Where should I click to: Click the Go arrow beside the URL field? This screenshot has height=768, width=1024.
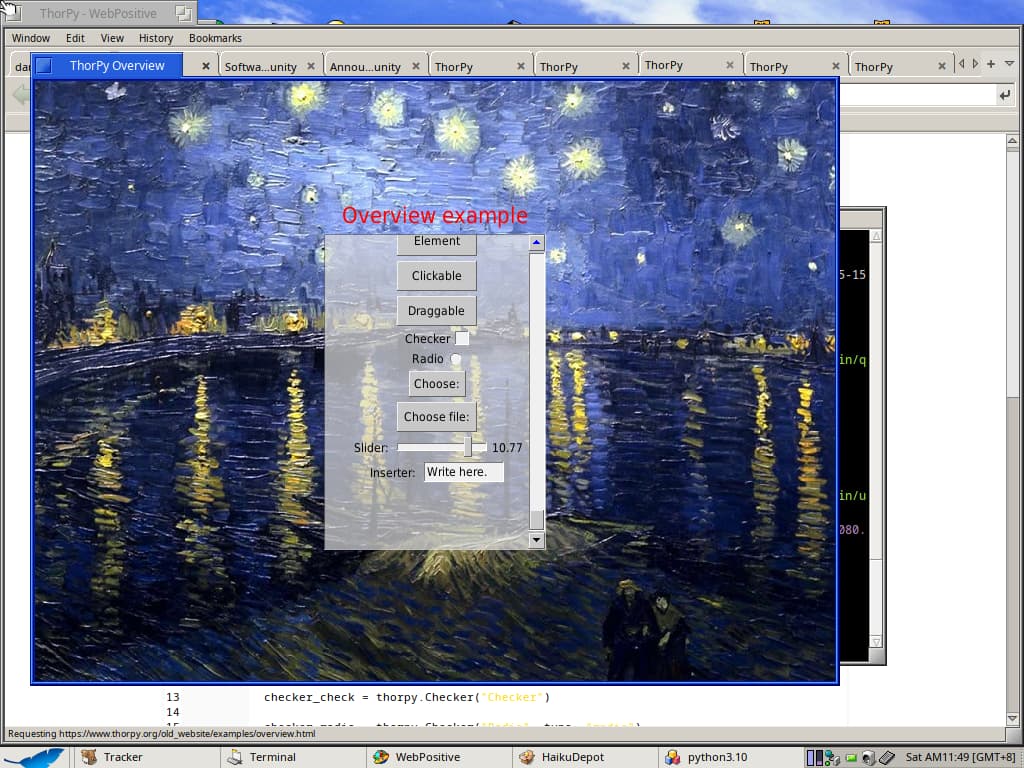point(1004,95)
